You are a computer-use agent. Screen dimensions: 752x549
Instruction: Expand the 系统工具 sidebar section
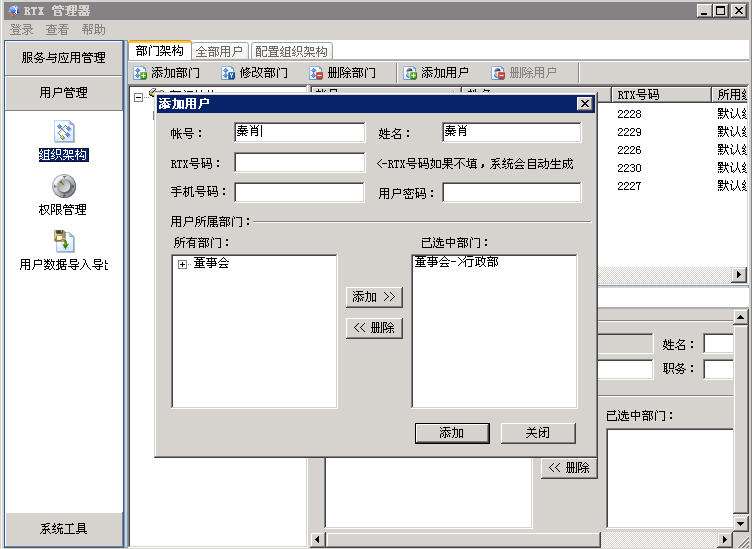pos(63,529)
